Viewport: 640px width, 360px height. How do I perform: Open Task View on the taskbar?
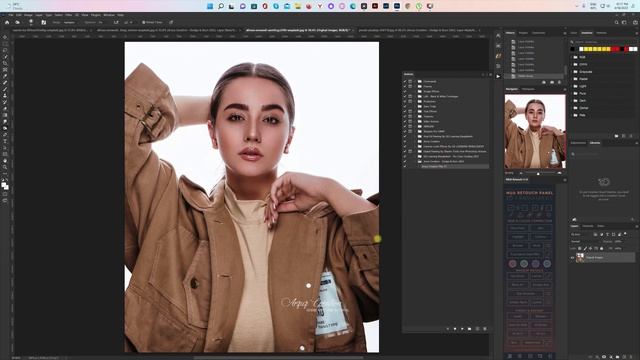point(232,6)
